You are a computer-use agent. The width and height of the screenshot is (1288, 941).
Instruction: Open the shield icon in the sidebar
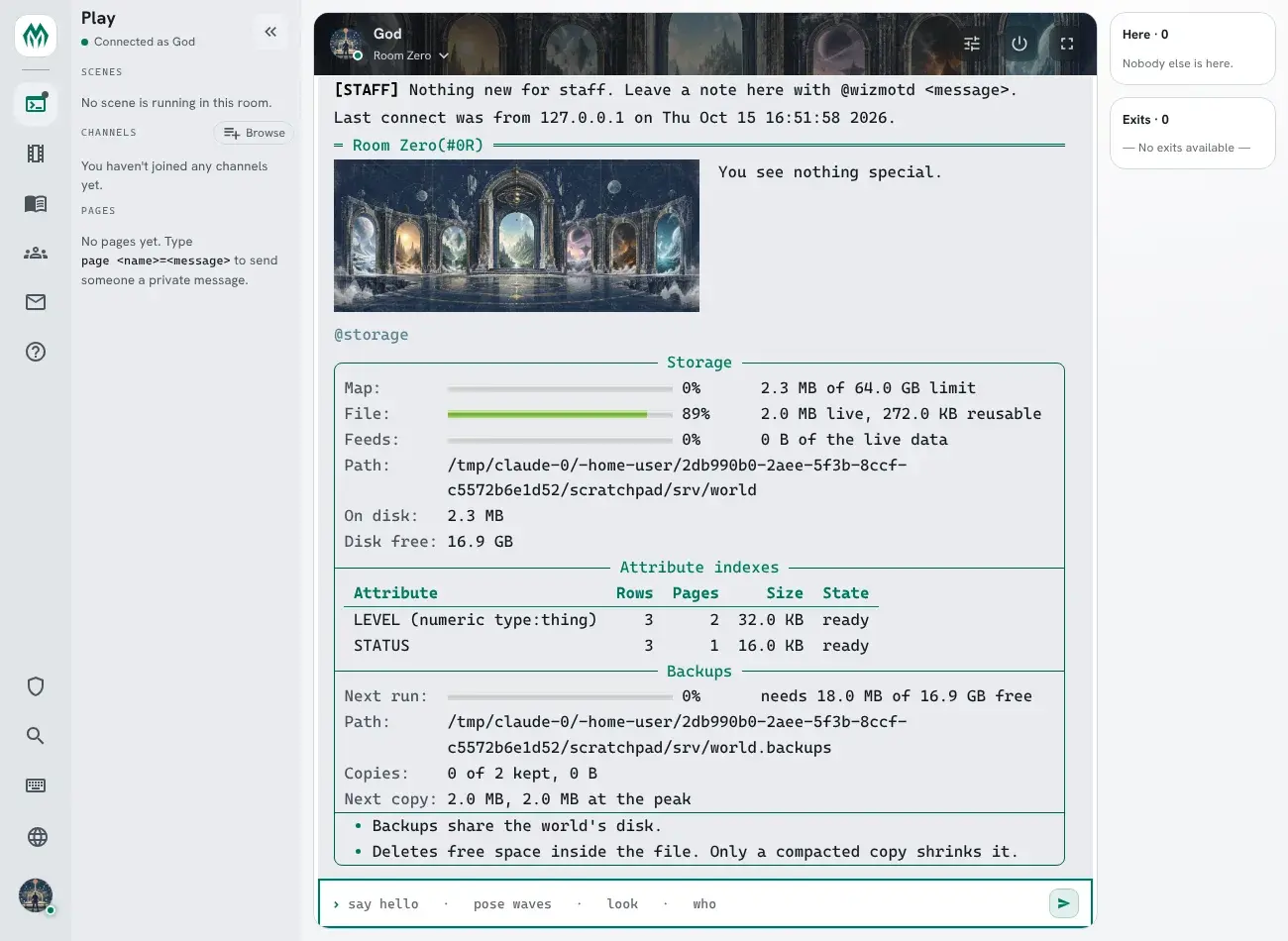[x=36, y=686]
